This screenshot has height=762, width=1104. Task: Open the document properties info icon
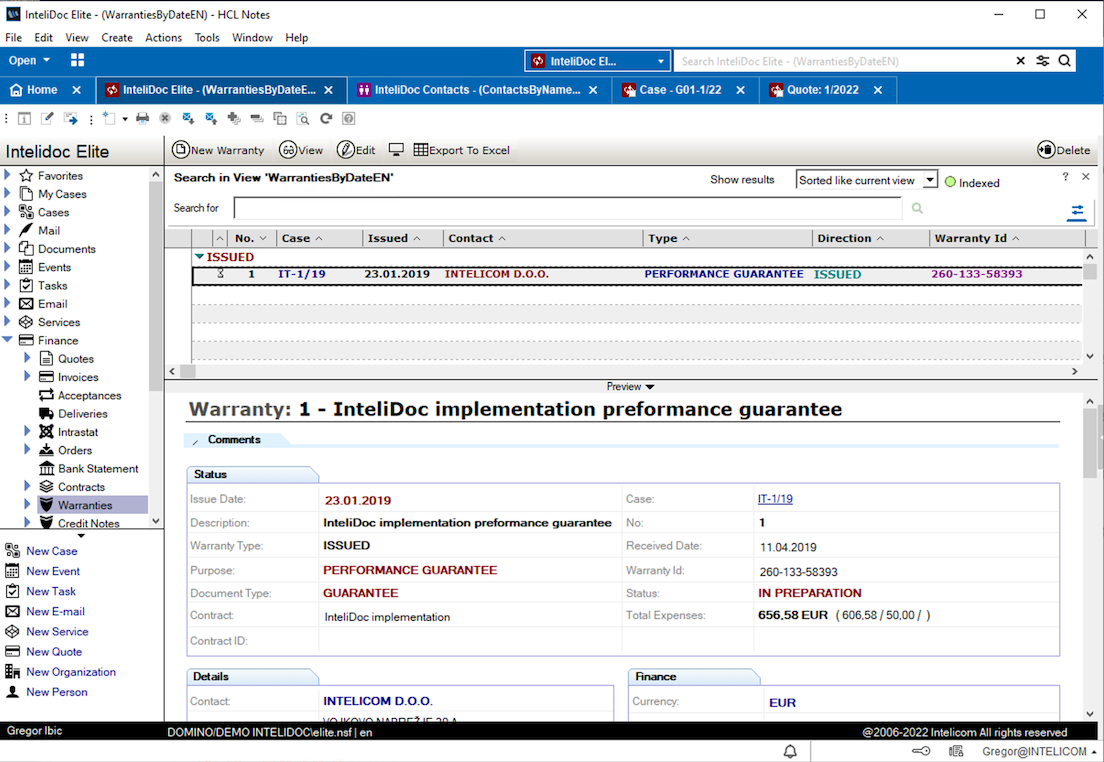click(24, 118)
